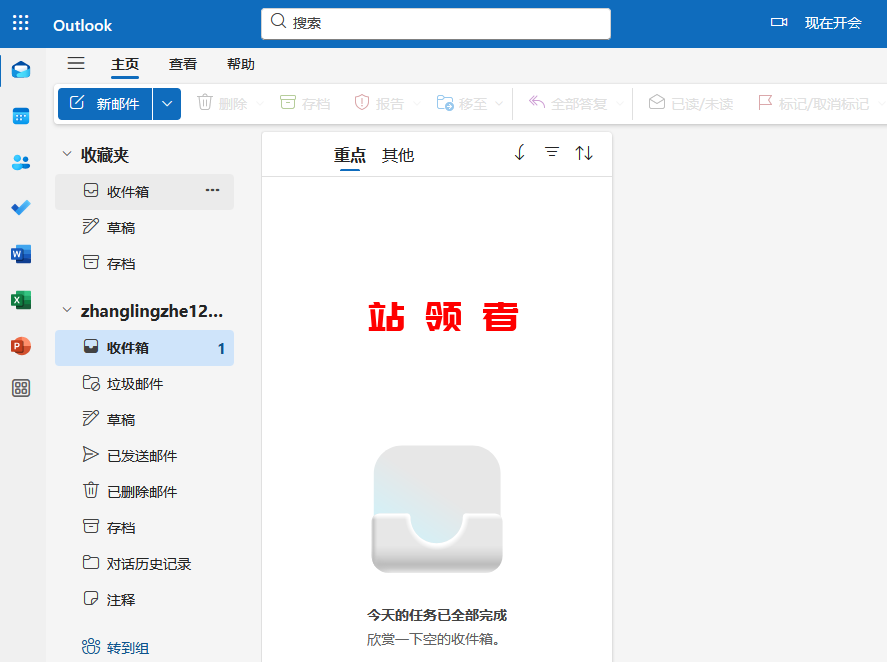Screen dimensions: 887x662
Task: Switch to the 查看 ribbon tab
Action: coord(183,64)
